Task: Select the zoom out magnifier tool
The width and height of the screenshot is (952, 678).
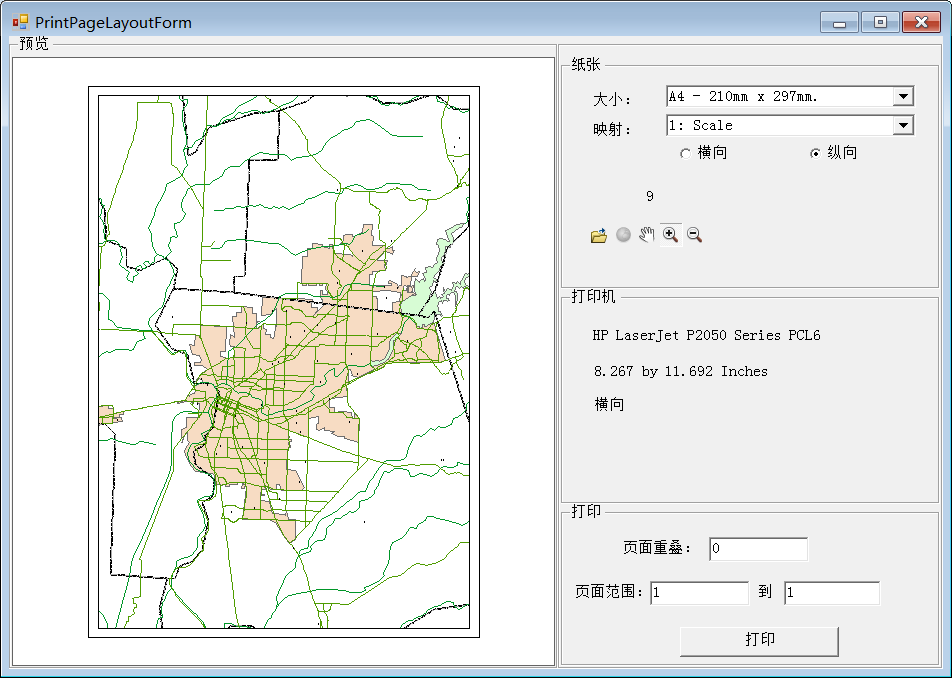Action: [x=694, y=235]
